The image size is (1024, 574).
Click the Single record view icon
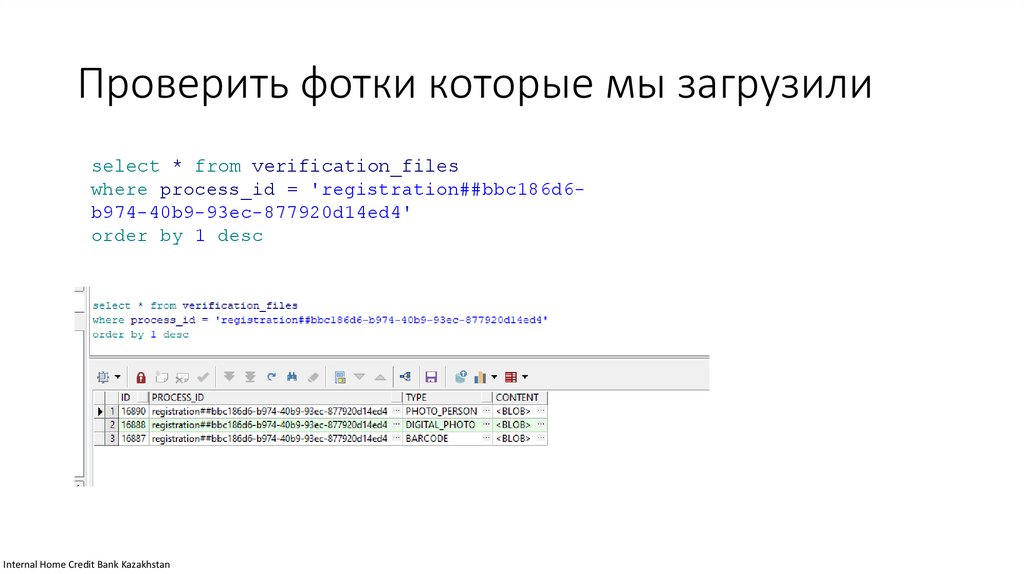(340, 377)
